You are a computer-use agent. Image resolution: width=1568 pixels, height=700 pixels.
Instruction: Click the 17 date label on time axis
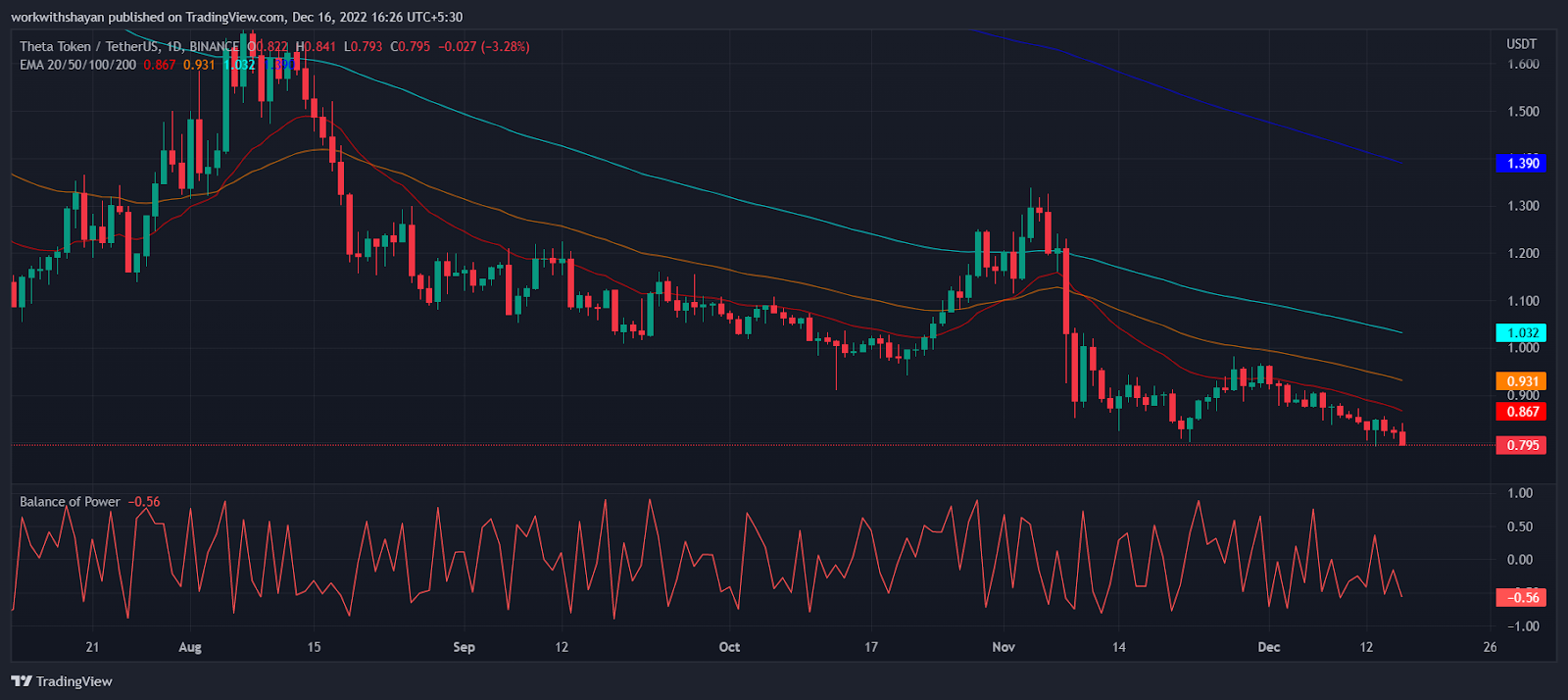[x=871, y=647]
